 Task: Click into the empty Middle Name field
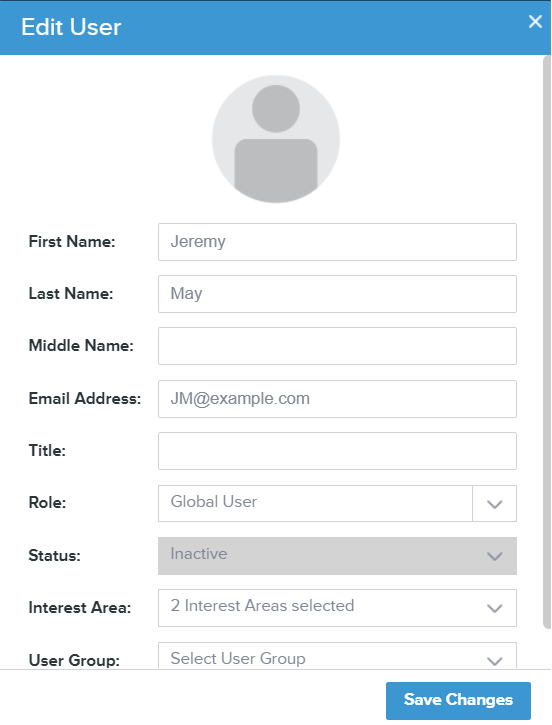(x=337, y=346)
